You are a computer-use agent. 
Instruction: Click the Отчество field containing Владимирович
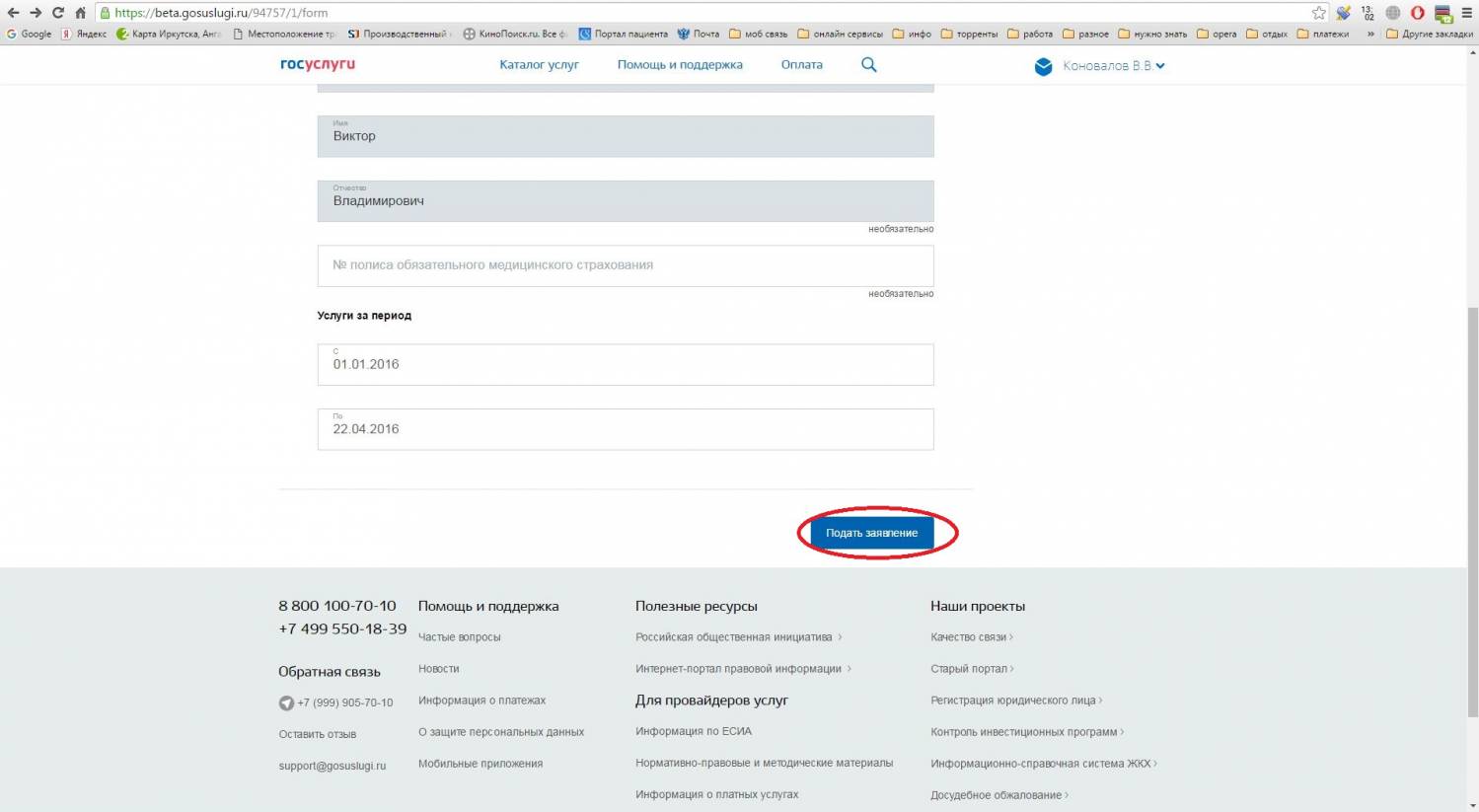(626, 200)
